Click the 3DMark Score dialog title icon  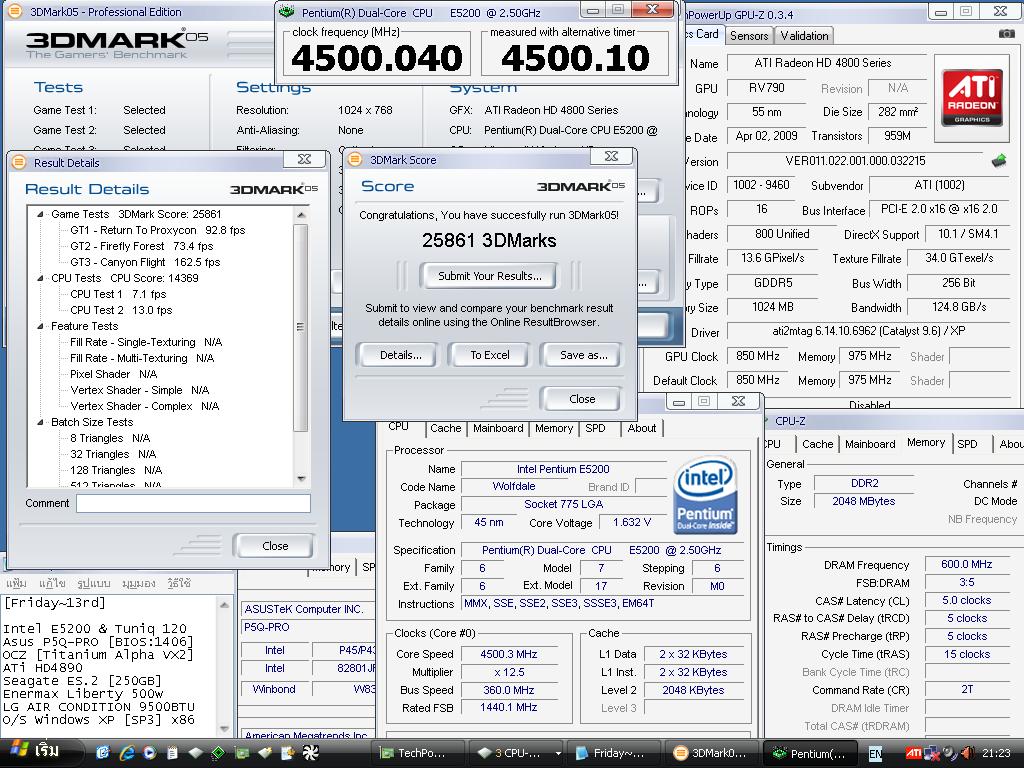click(355, 159)
